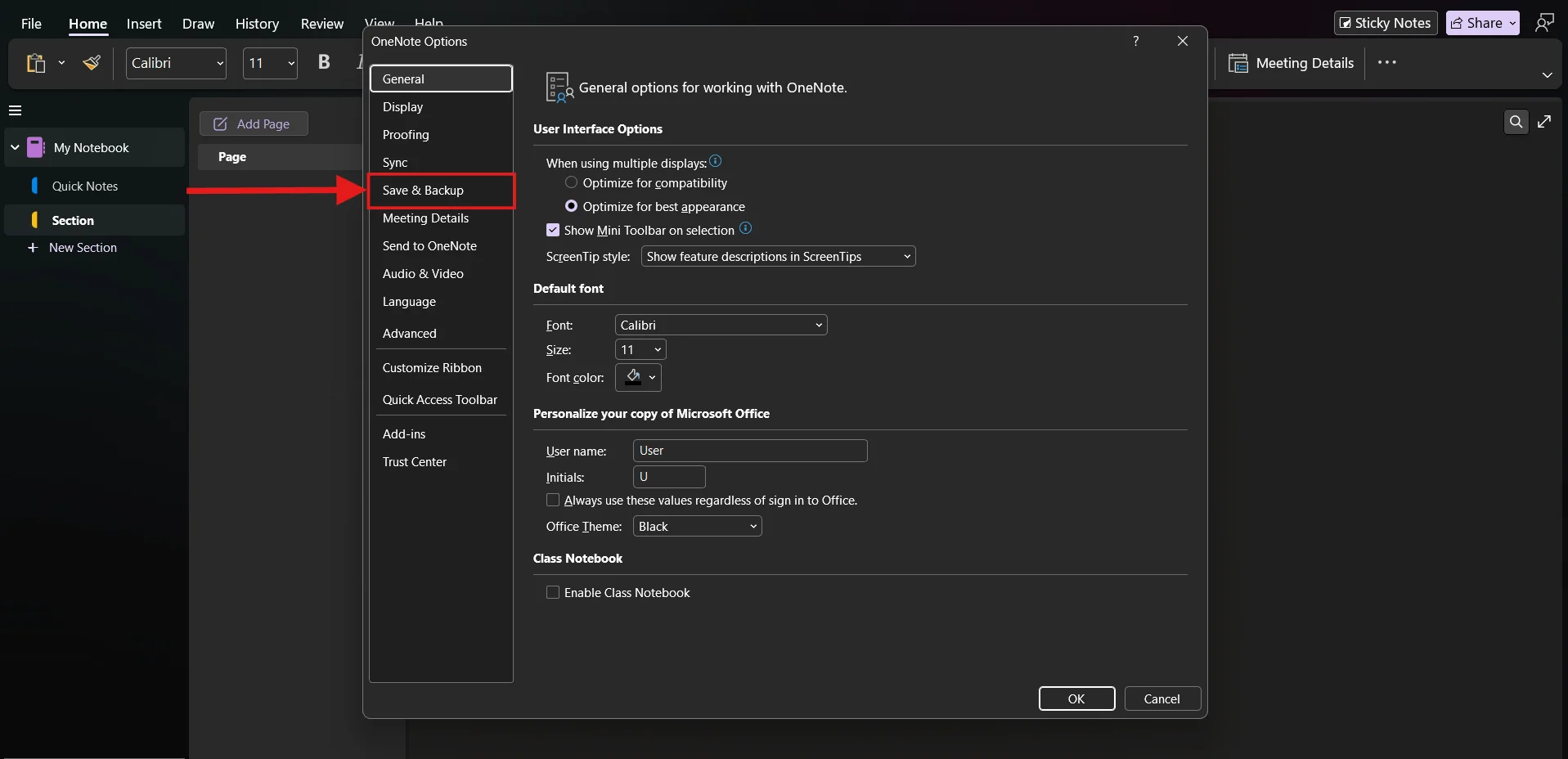This screenshot has height=759, width=1568.
Task: Enable Class Notebook checkbox
Action: click(553, 592)
